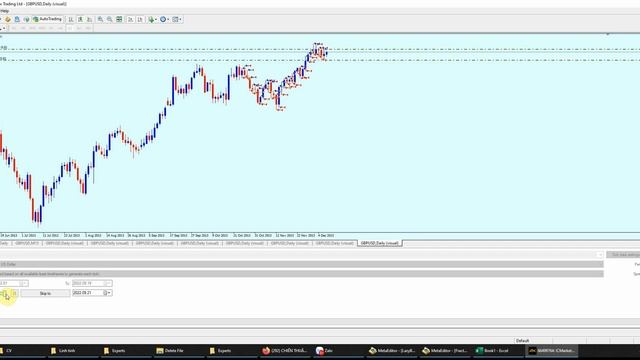Screen dimensions: 640x360
Task: Open the Templates icon
Action: point(176,19)
